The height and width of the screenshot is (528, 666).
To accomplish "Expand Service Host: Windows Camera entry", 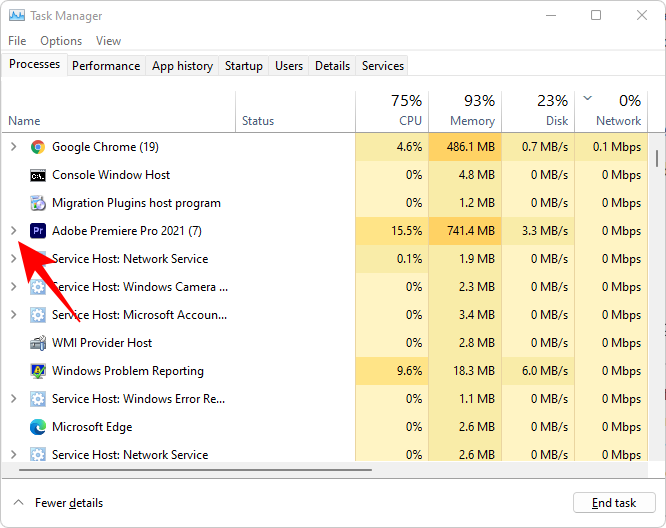I will pyautogui.click(x=13, y=287).
